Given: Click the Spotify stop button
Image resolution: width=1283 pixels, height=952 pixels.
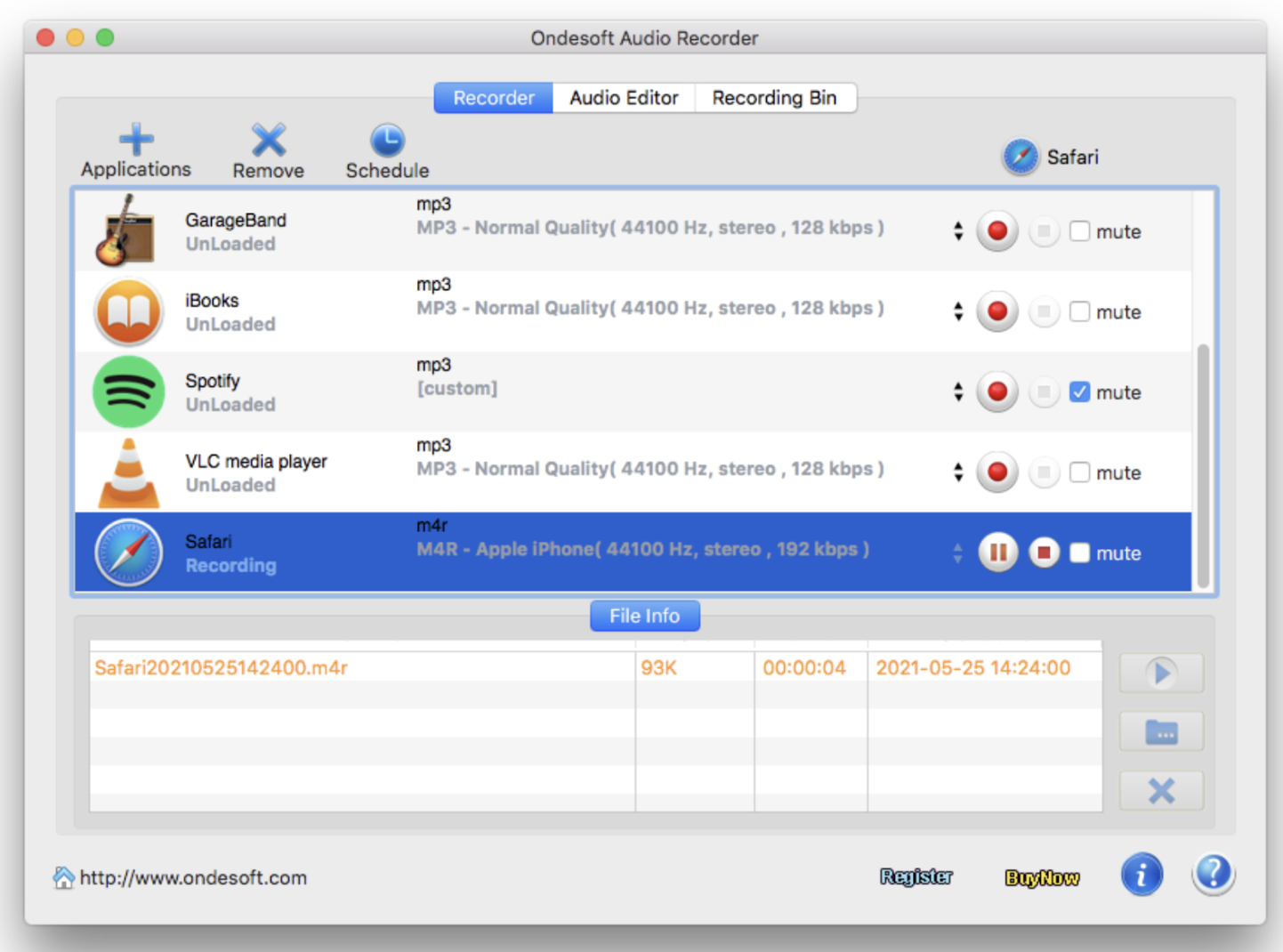Looking at the screenshot, I should tap(1044, 391).
